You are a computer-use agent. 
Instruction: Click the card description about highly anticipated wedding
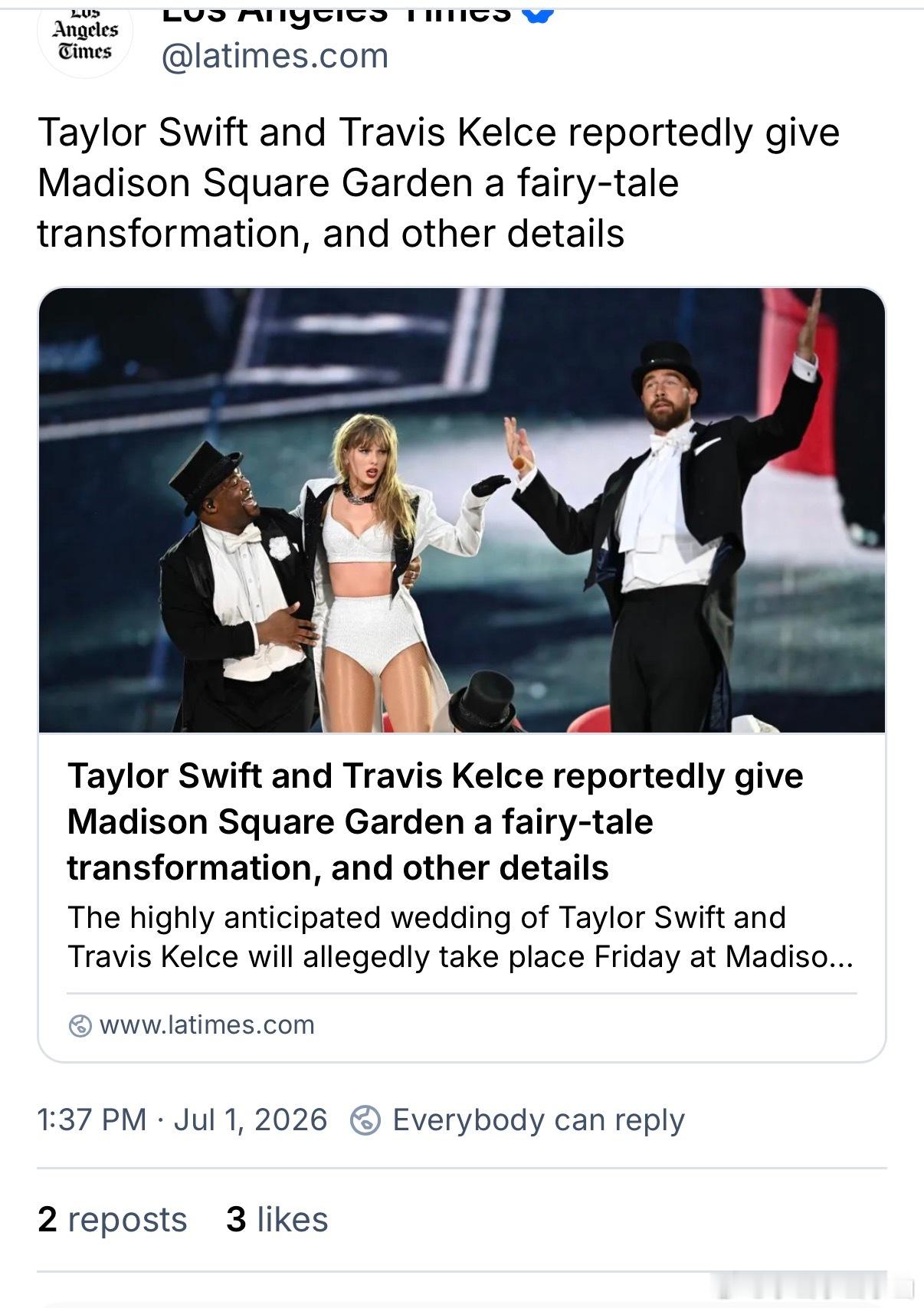tap(460, 936)
